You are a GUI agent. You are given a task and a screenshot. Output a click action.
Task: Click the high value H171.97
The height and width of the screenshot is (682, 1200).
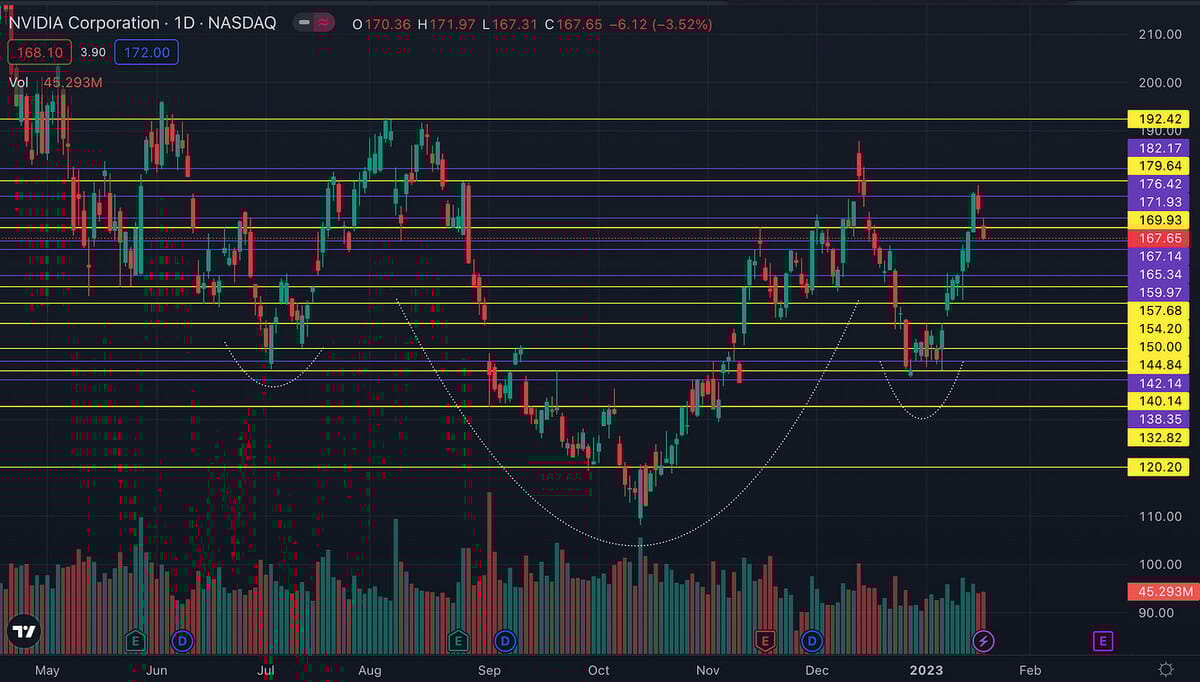pyautogui.click(x=445, y=24)
